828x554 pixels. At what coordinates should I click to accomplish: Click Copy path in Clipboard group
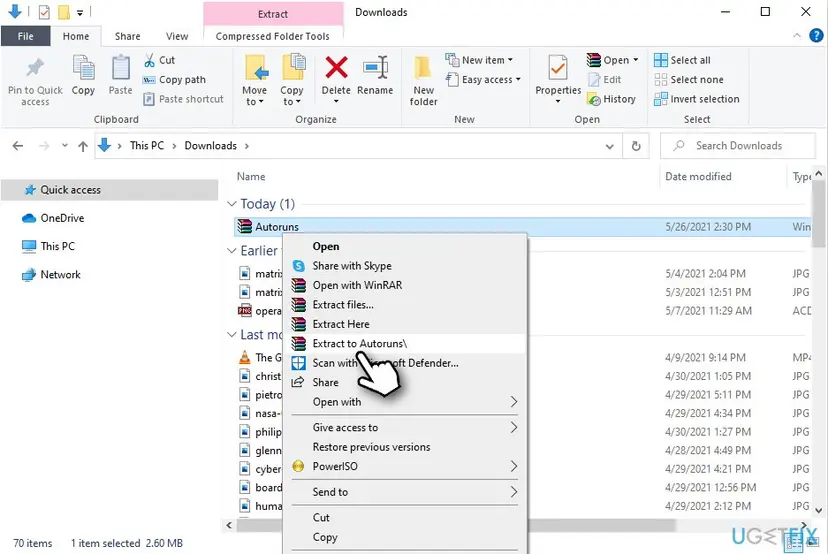(175, 80)
